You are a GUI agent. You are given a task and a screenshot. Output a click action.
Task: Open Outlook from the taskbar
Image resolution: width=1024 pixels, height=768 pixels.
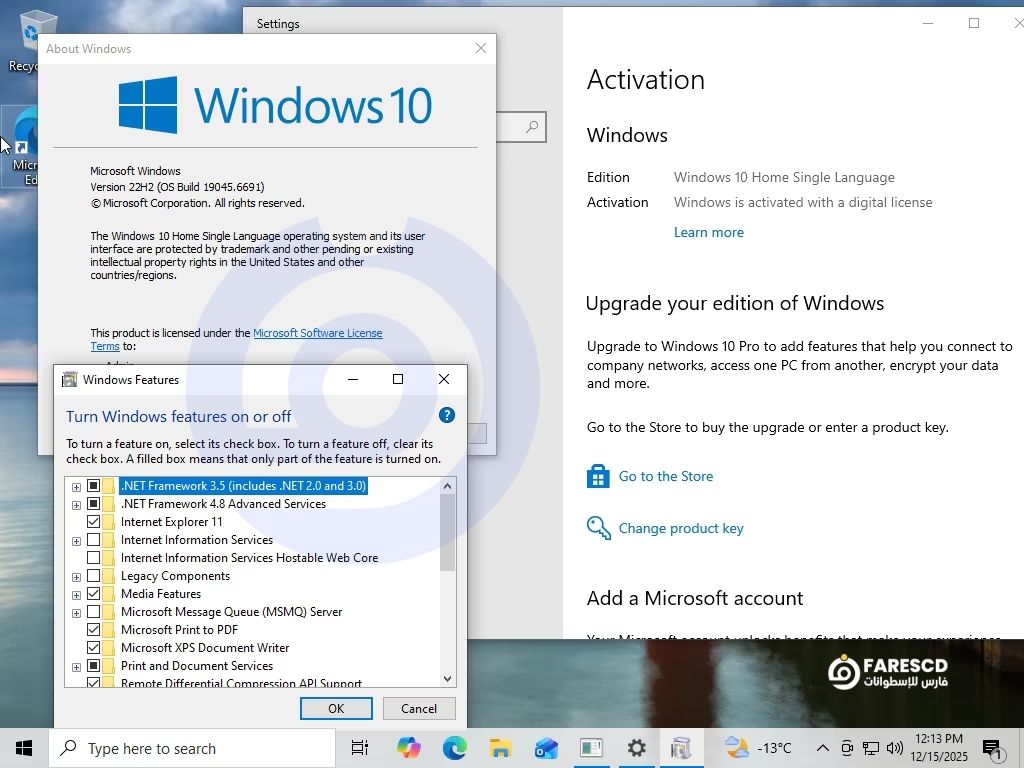[546, 748]
